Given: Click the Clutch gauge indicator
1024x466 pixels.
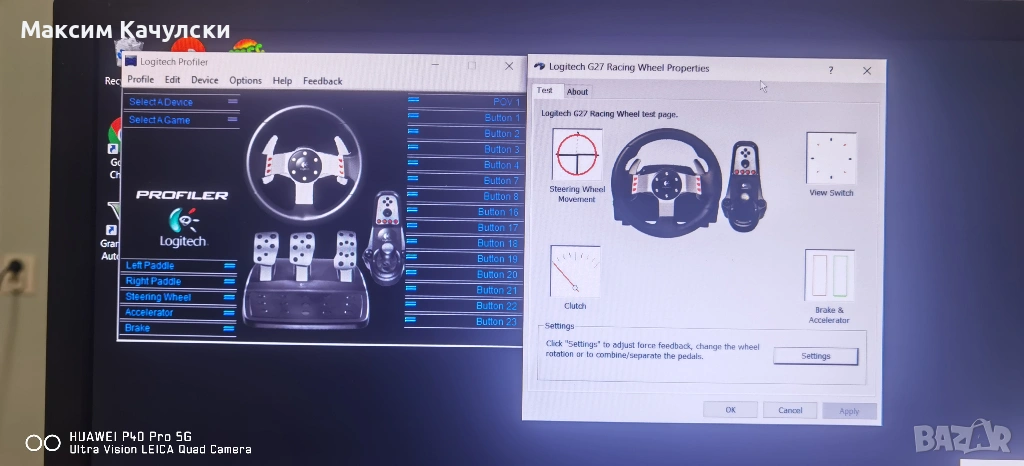Looking at the screenshot, I should click(x=575, y=272).
